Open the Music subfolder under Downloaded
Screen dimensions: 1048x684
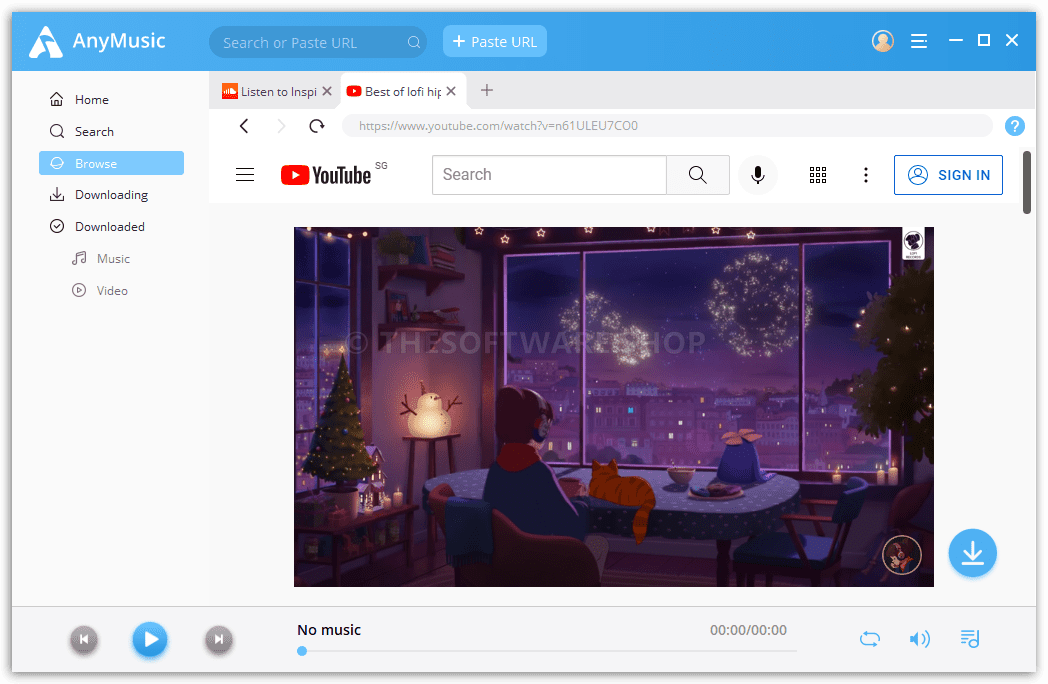click(102, 259)
